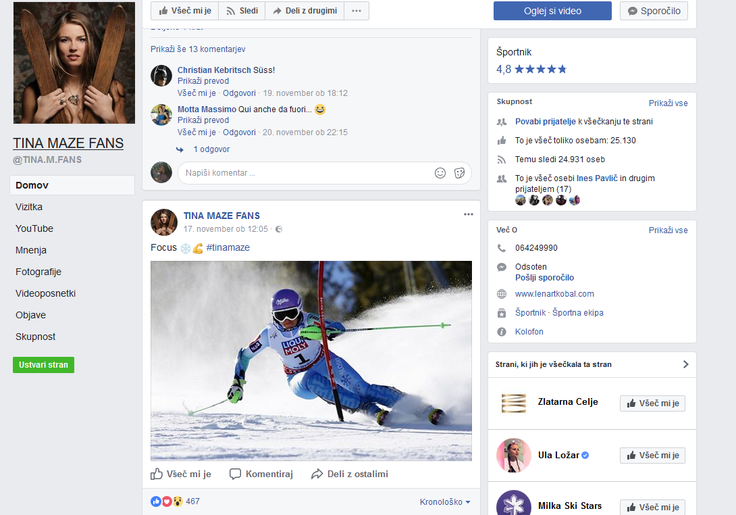Screen dimensions: 736x515
Task: Open the skier slalom photo
Action: pyautogui.click(x=311, y=361)
